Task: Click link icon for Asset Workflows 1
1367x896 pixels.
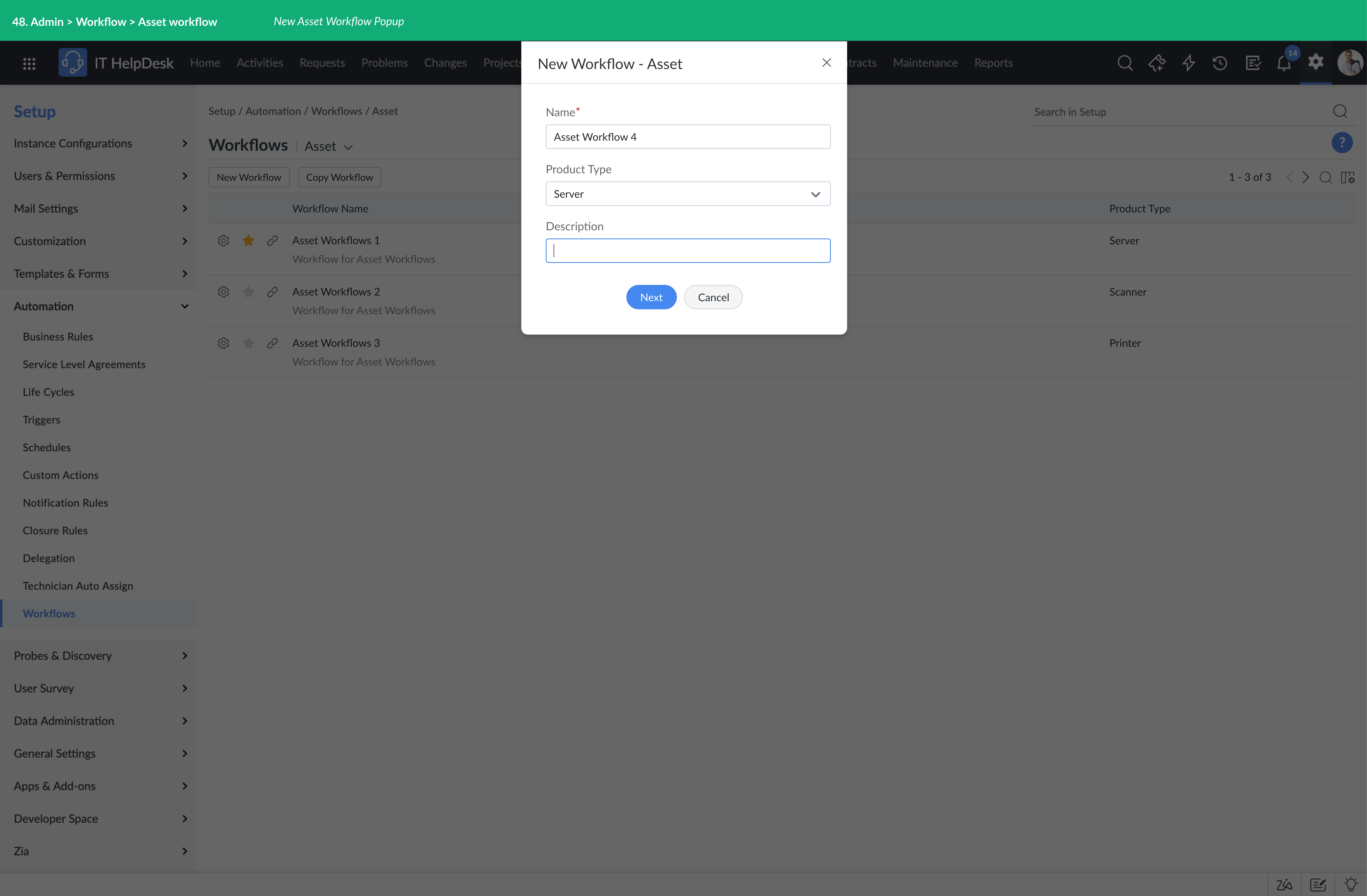Action: click(272, 241)
